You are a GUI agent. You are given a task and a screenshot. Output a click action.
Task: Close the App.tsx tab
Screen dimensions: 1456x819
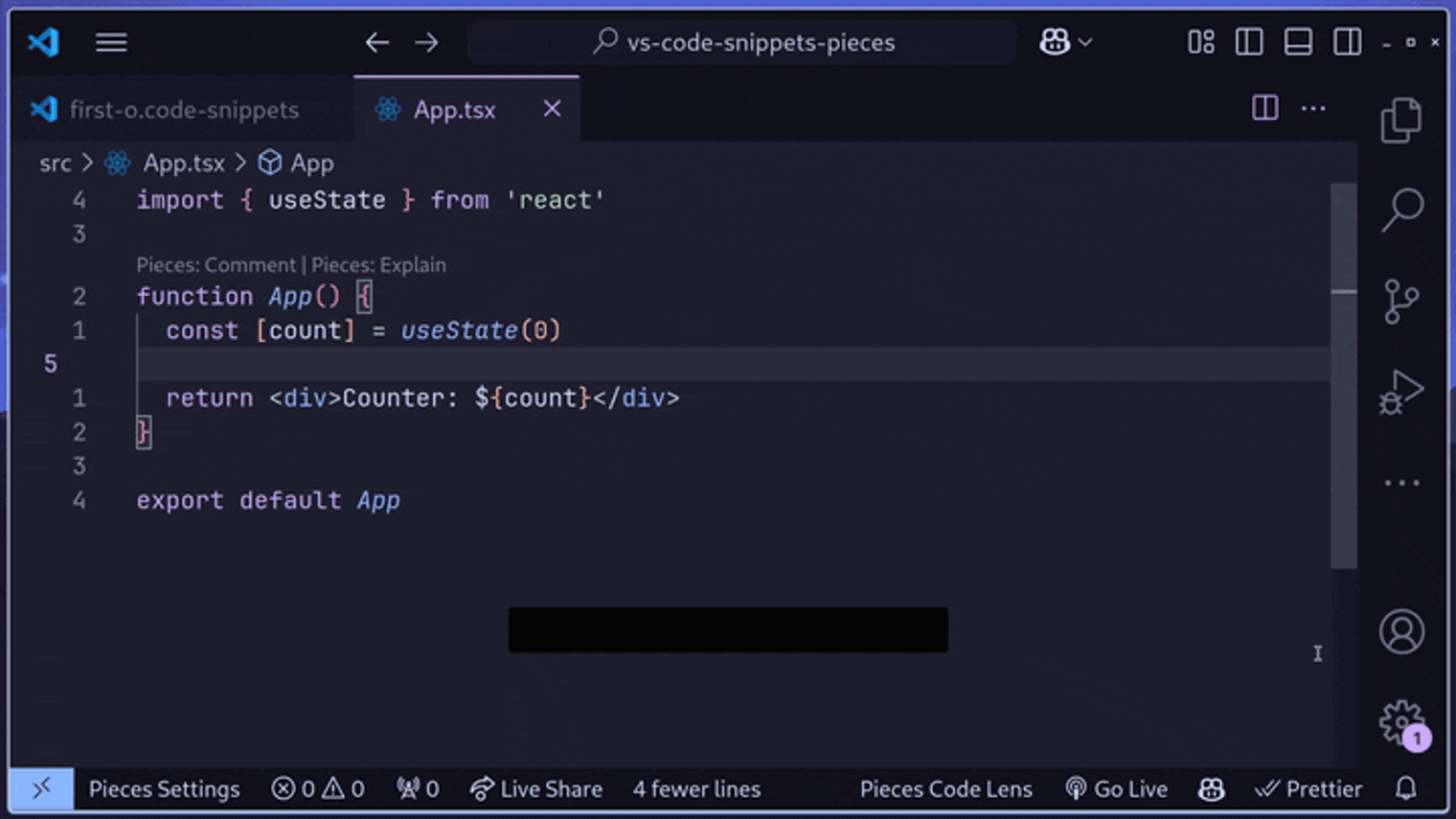[552, 109]
